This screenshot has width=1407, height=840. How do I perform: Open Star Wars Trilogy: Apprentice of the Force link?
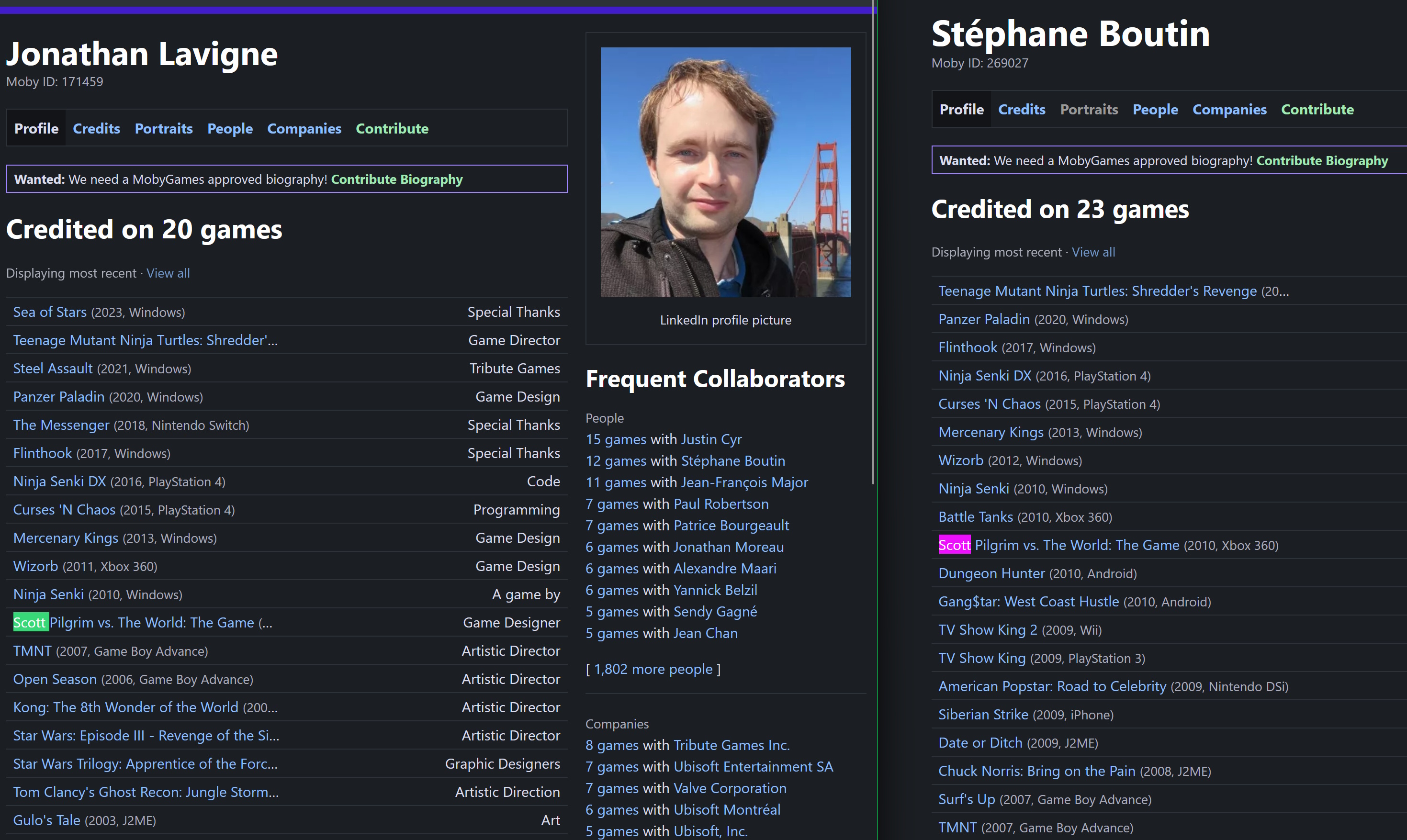(146, 764)
